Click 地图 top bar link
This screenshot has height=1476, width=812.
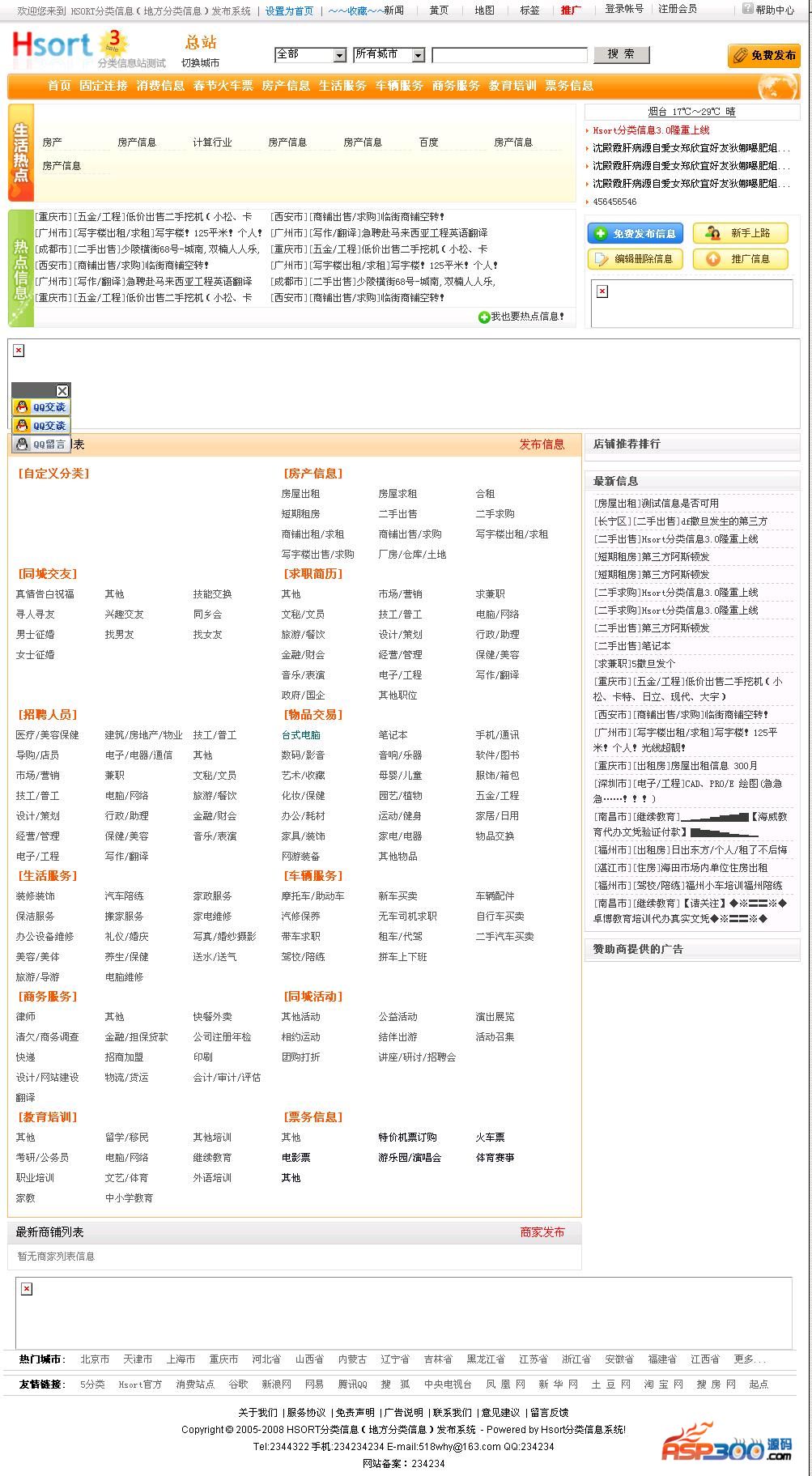pyautogui.click(x=484, y=11)
